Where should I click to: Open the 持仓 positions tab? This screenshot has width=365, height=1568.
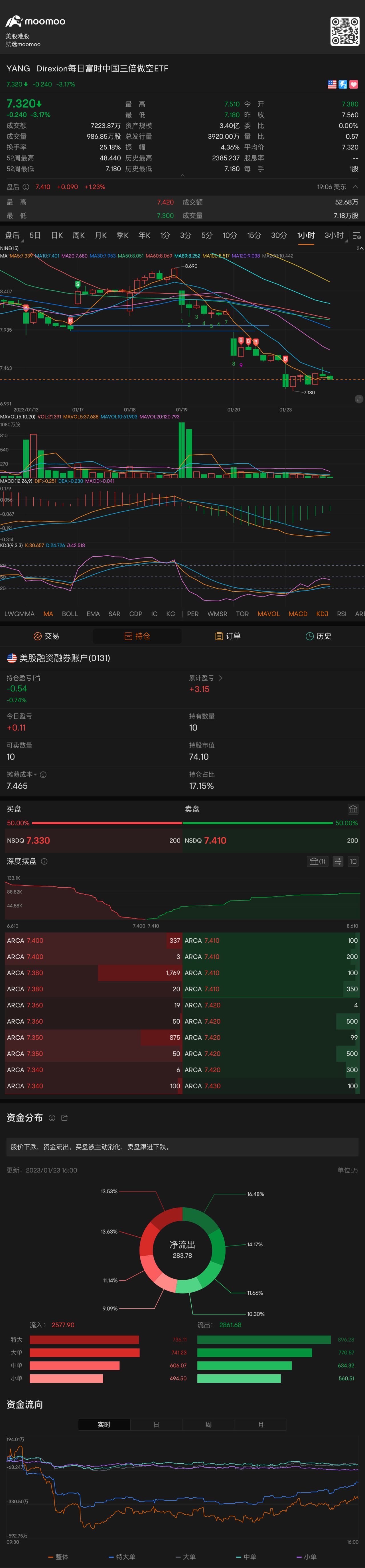[137, 636]
